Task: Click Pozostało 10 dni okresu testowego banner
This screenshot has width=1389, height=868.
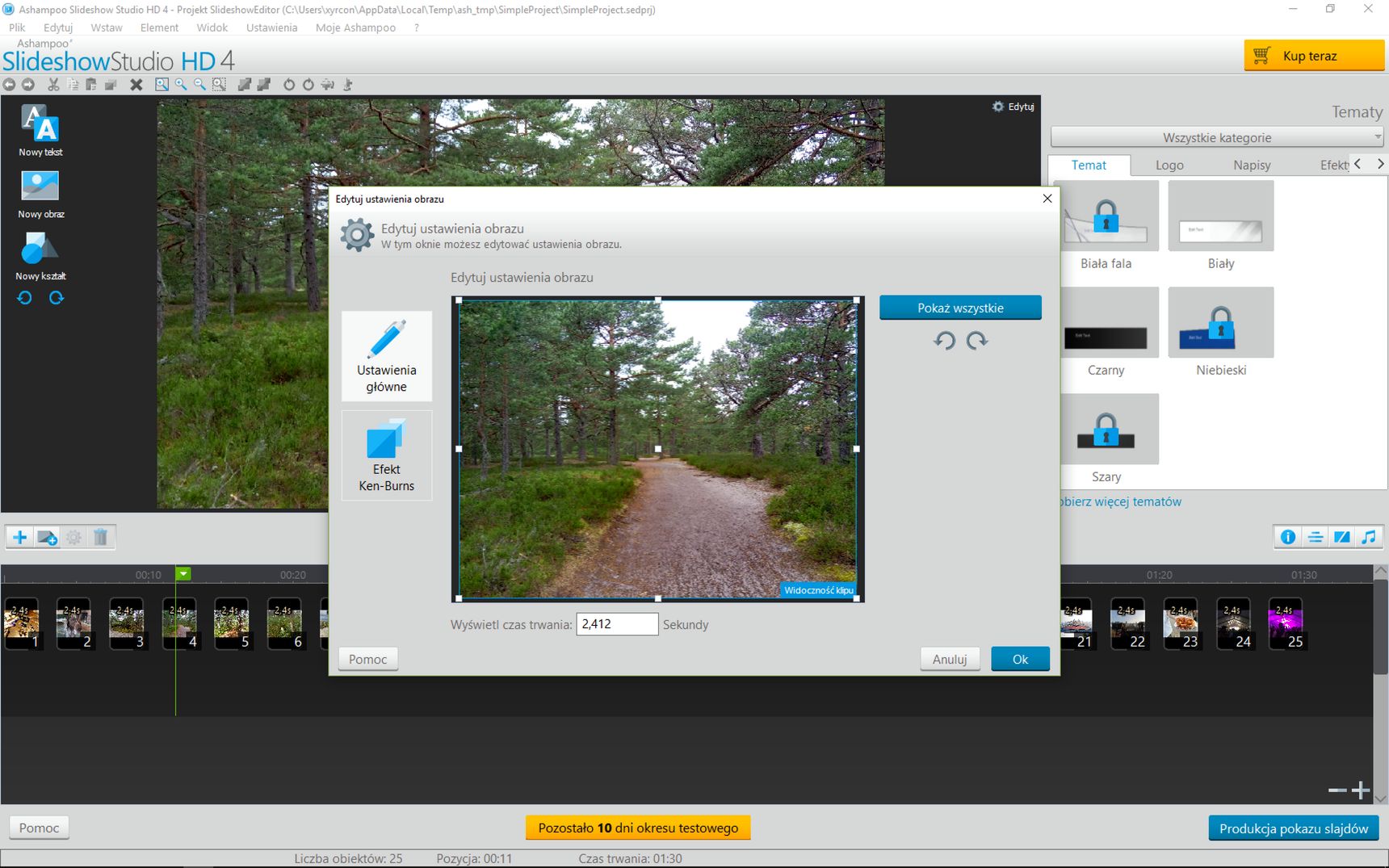Action: [638, 828]
